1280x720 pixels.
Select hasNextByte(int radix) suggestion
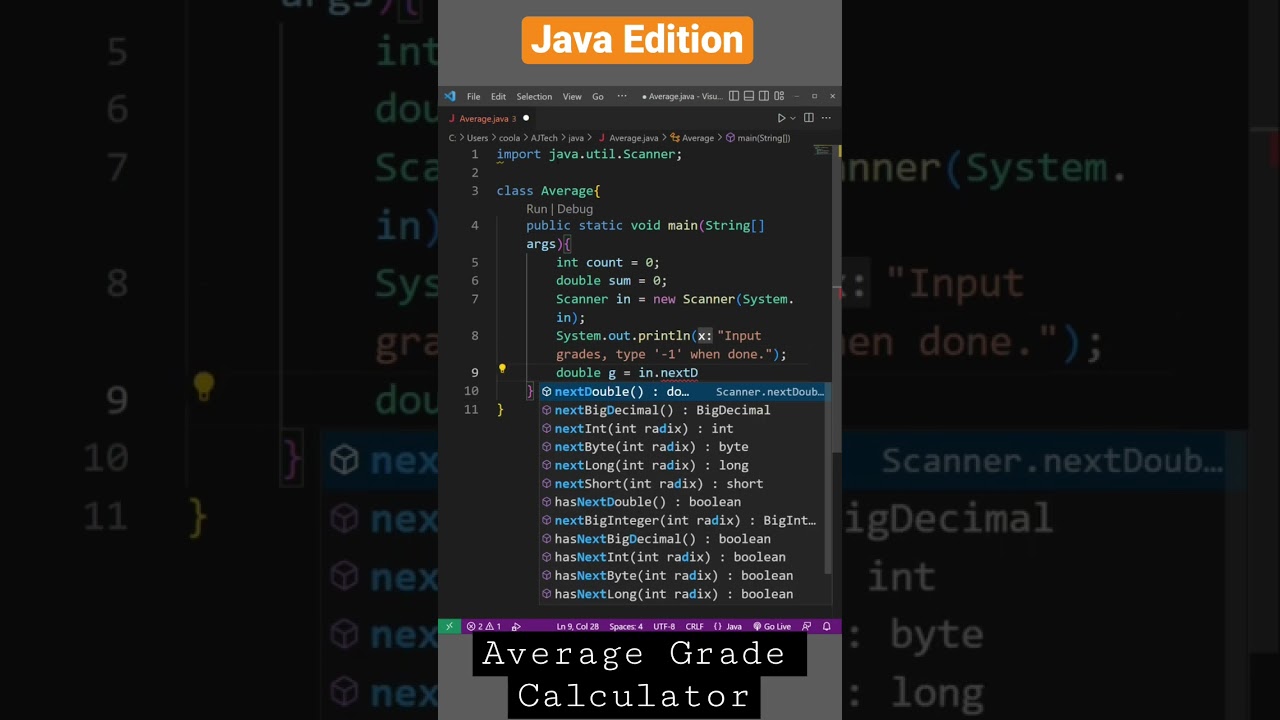(683, 575)
